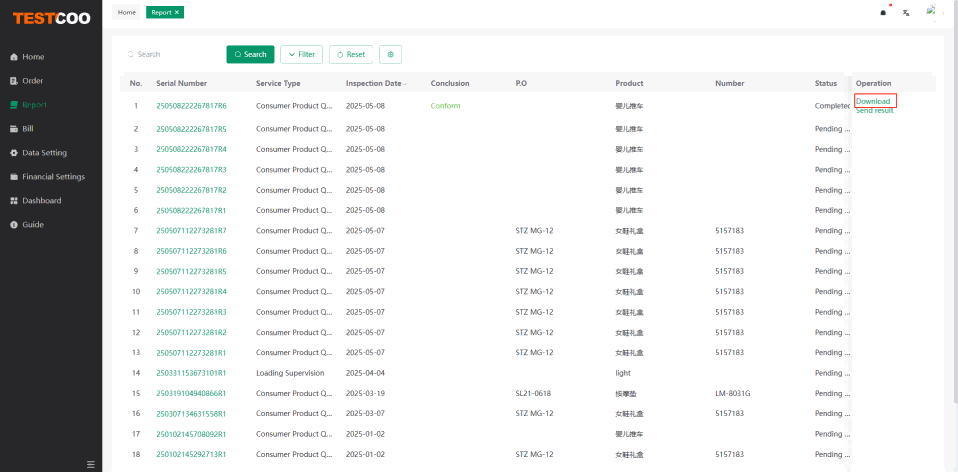Click the Order icon in the sidebar

13,81
